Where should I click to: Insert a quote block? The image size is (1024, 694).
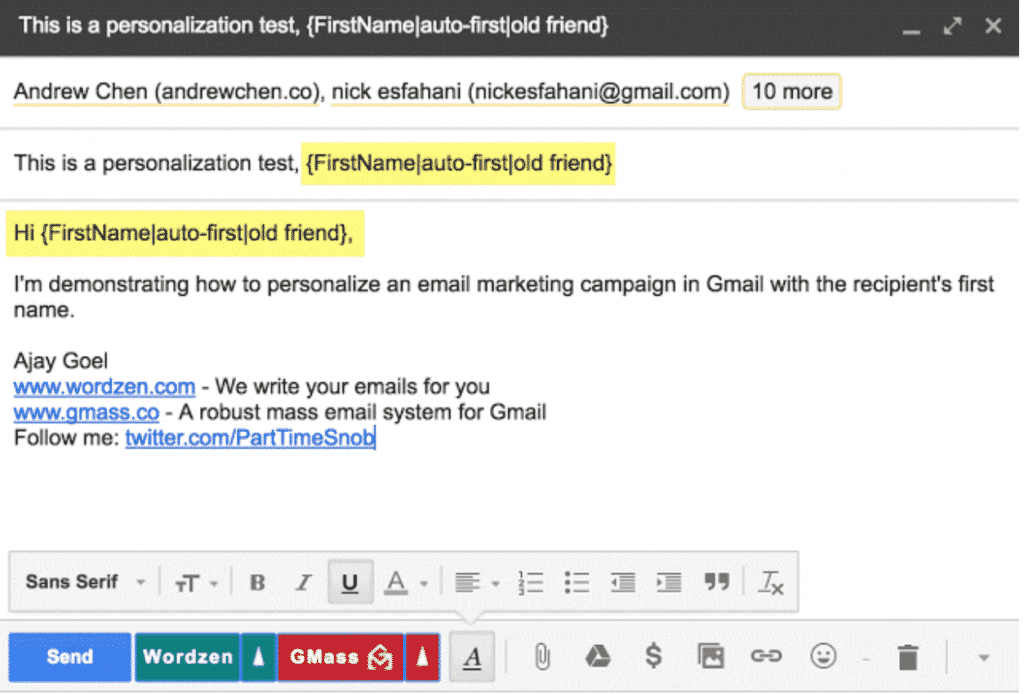[x=716, y=582]
